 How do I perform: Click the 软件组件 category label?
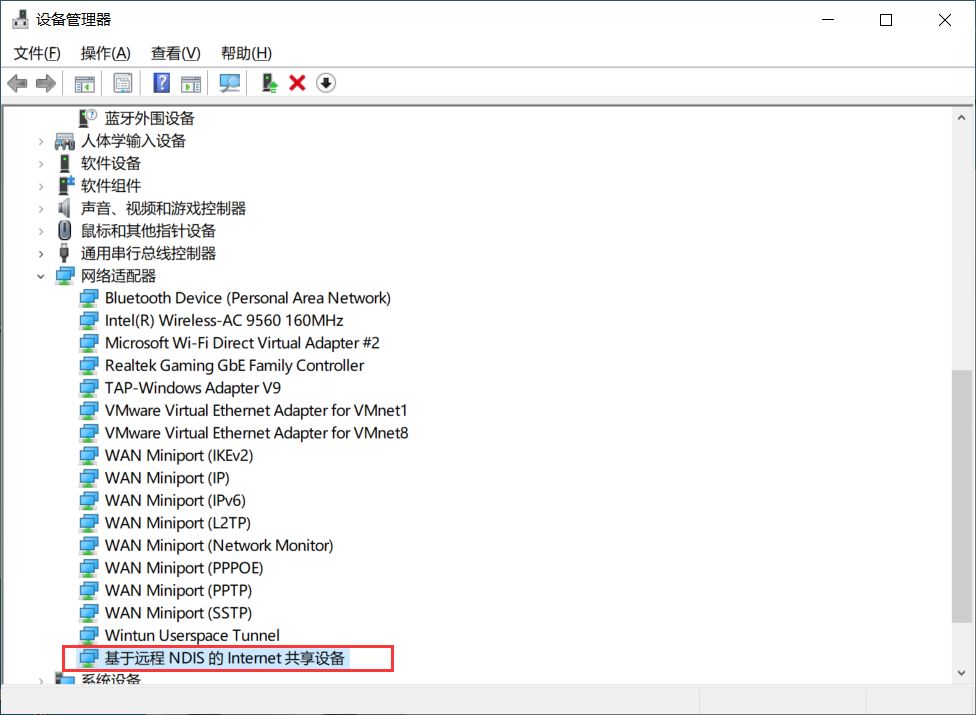111,186
